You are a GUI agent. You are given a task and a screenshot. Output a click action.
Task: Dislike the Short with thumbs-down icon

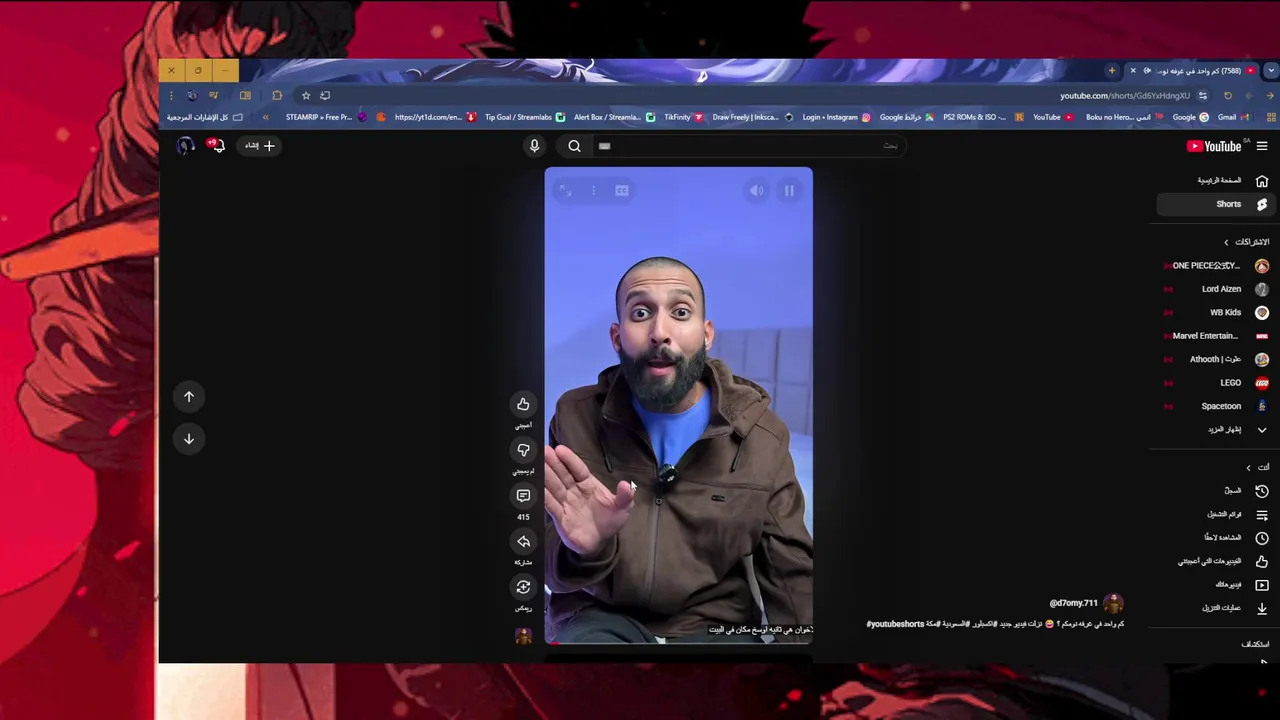(x=523, y=450)
